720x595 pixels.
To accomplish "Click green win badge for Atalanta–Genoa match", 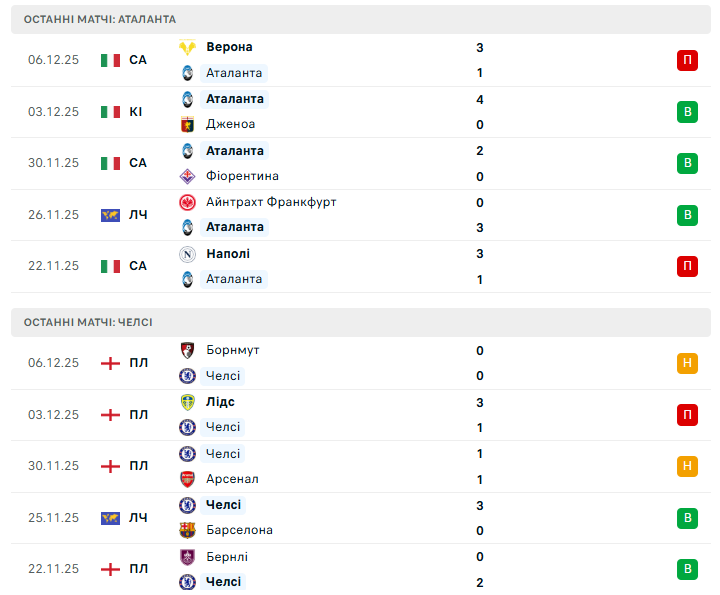I will click(x=687, y=112).
